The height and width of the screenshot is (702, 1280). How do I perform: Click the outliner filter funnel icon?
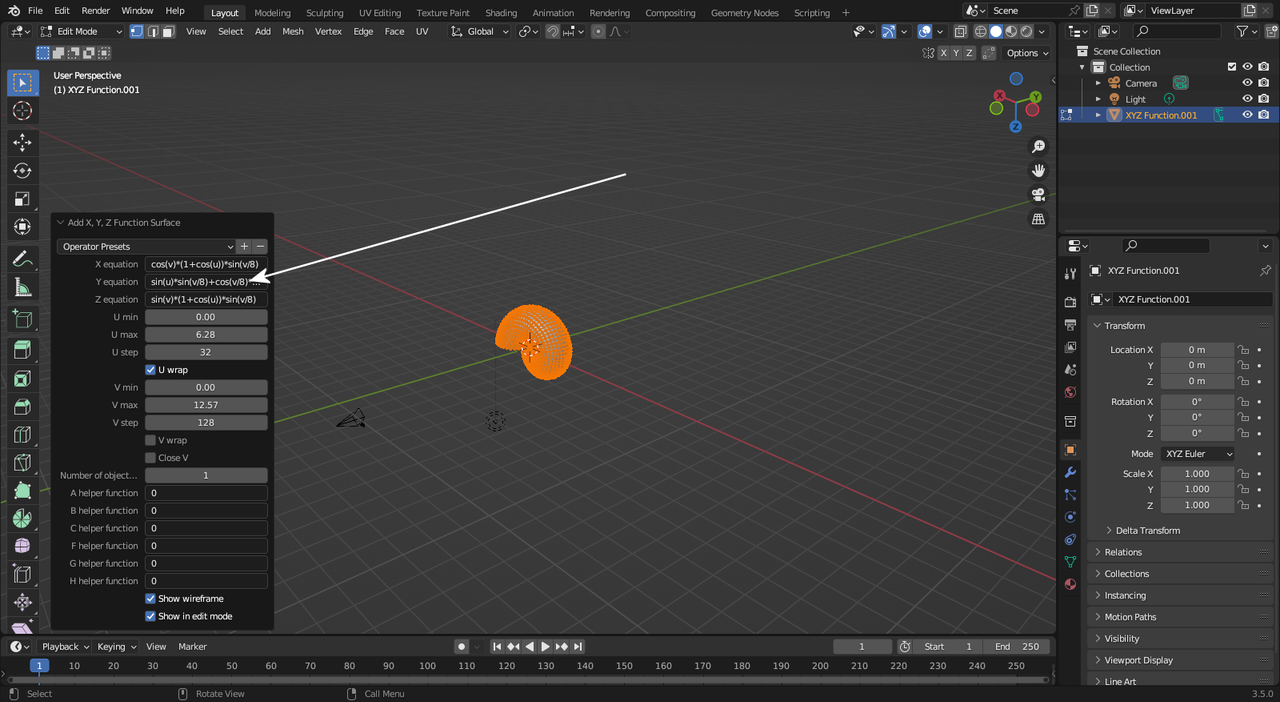pos(1243,31)
